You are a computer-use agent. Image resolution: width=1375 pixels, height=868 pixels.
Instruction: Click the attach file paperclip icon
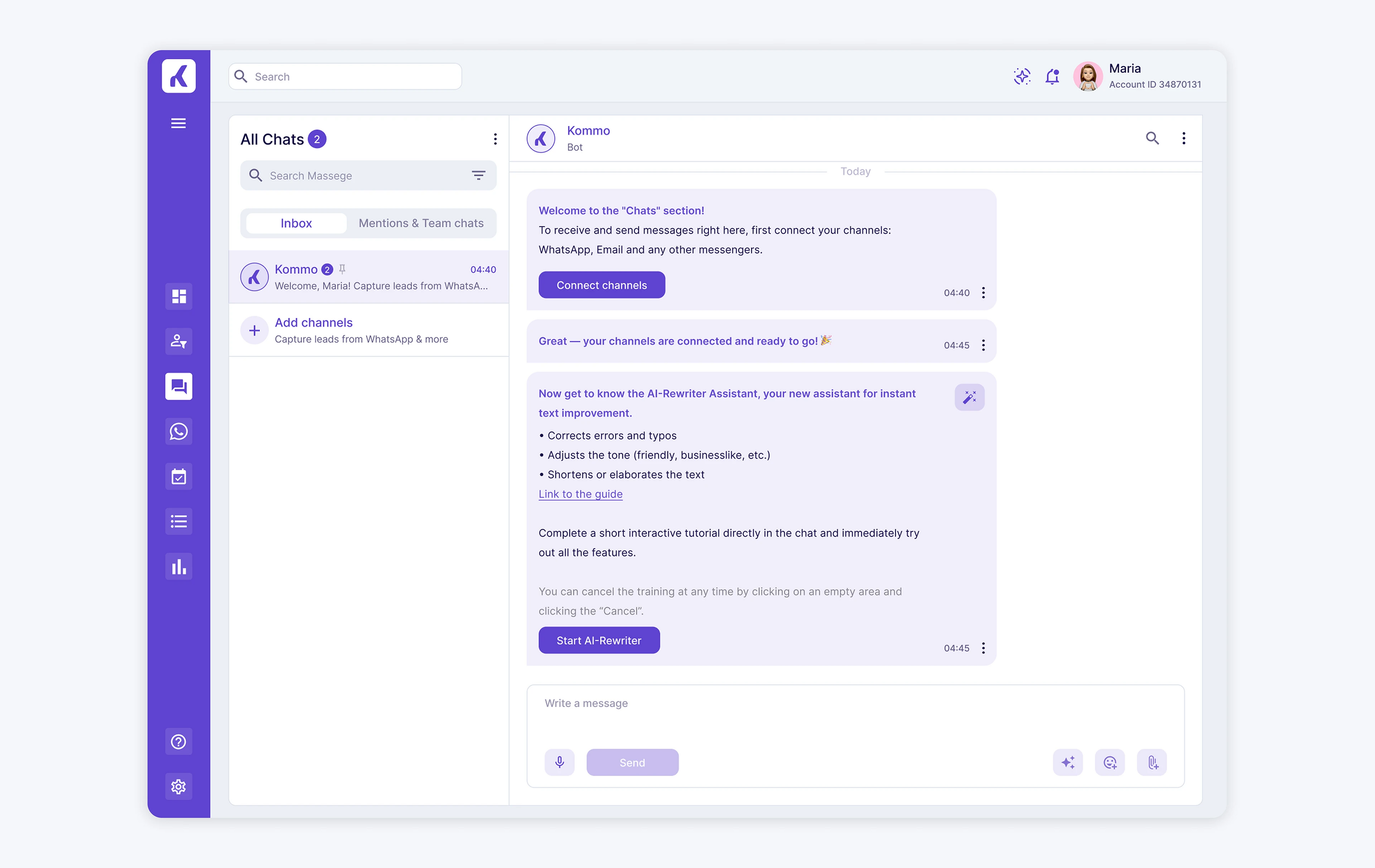[1152, 762]
